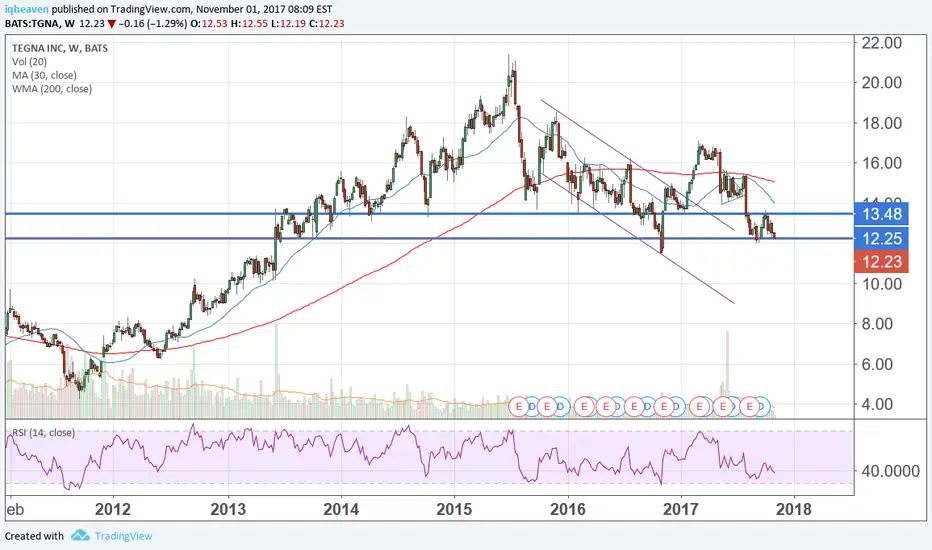
Task: Select the 12.25 price line label
Action: 881,238
